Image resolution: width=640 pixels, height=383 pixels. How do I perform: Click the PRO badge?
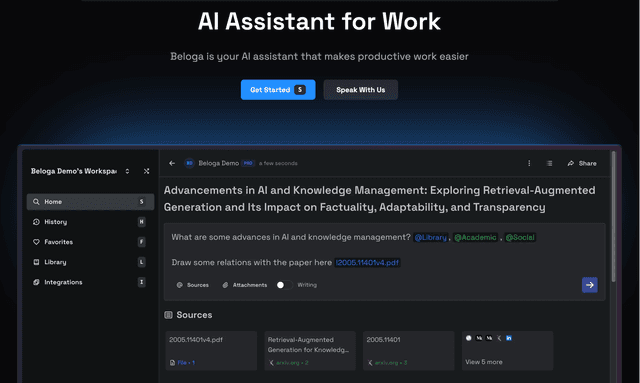click(x=248, y=163)
